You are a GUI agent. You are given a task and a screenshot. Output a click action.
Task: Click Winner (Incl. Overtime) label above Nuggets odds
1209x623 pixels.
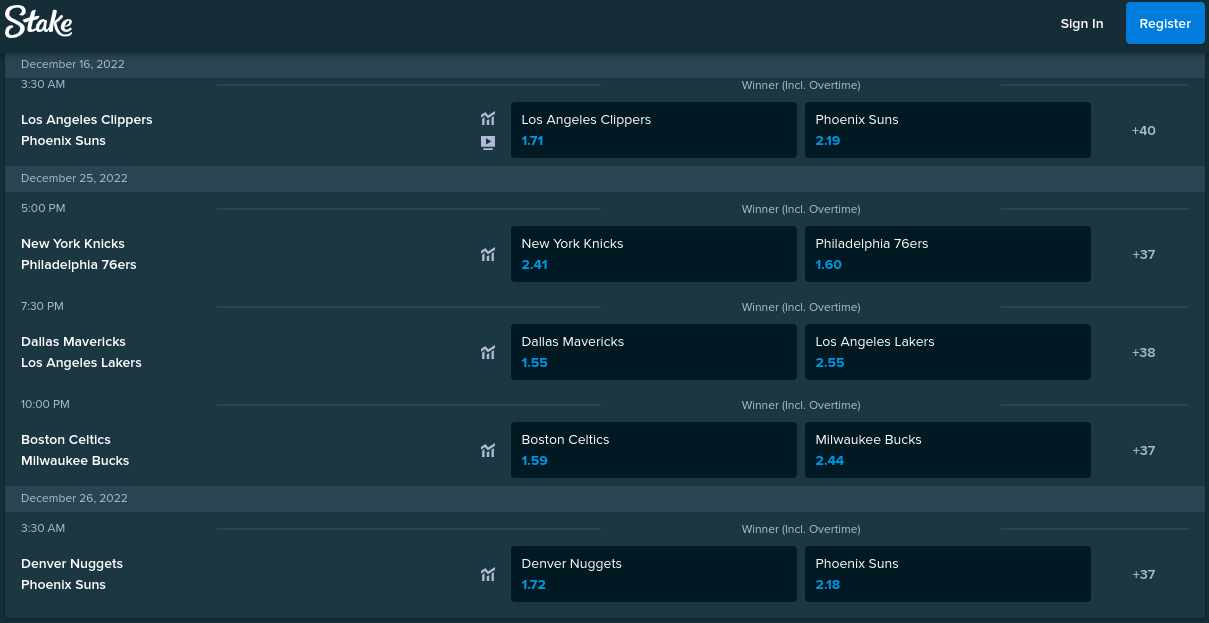click(x=801, y=529)
